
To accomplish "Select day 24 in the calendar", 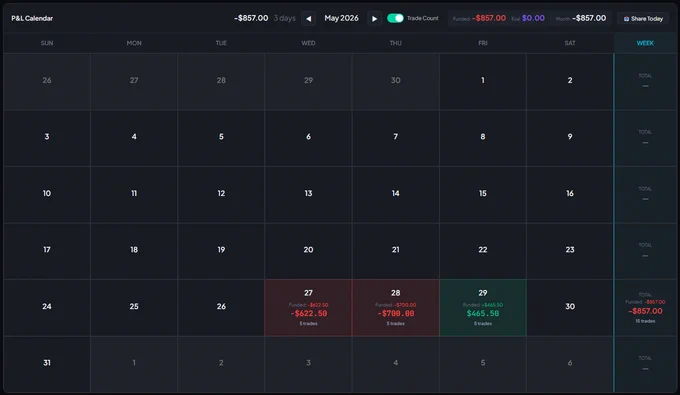I will [x=47, y=307].
